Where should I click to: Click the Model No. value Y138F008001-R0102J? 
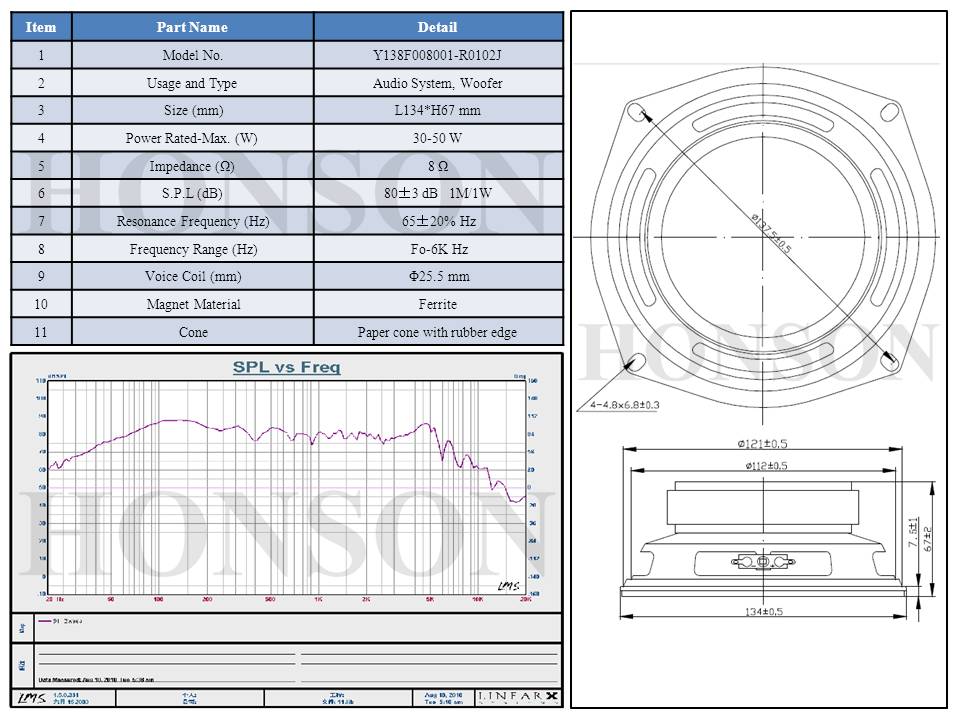point(437,56)
